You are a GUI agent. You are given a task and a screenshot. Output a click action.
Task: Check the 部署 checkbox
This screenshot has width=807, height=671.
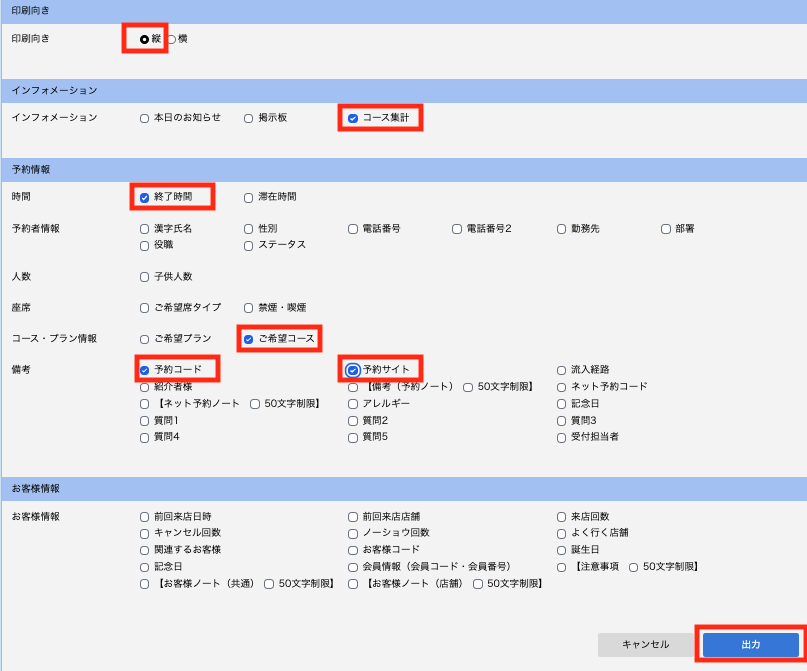click(x=665, y=229)
